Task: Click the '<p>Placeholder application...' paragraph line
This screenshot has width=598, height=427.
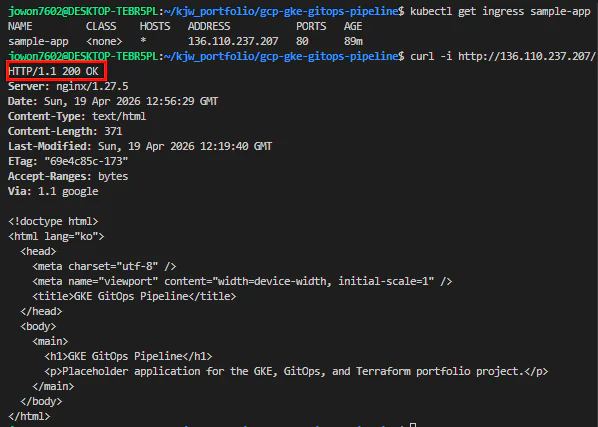Action: click(296, 371)
